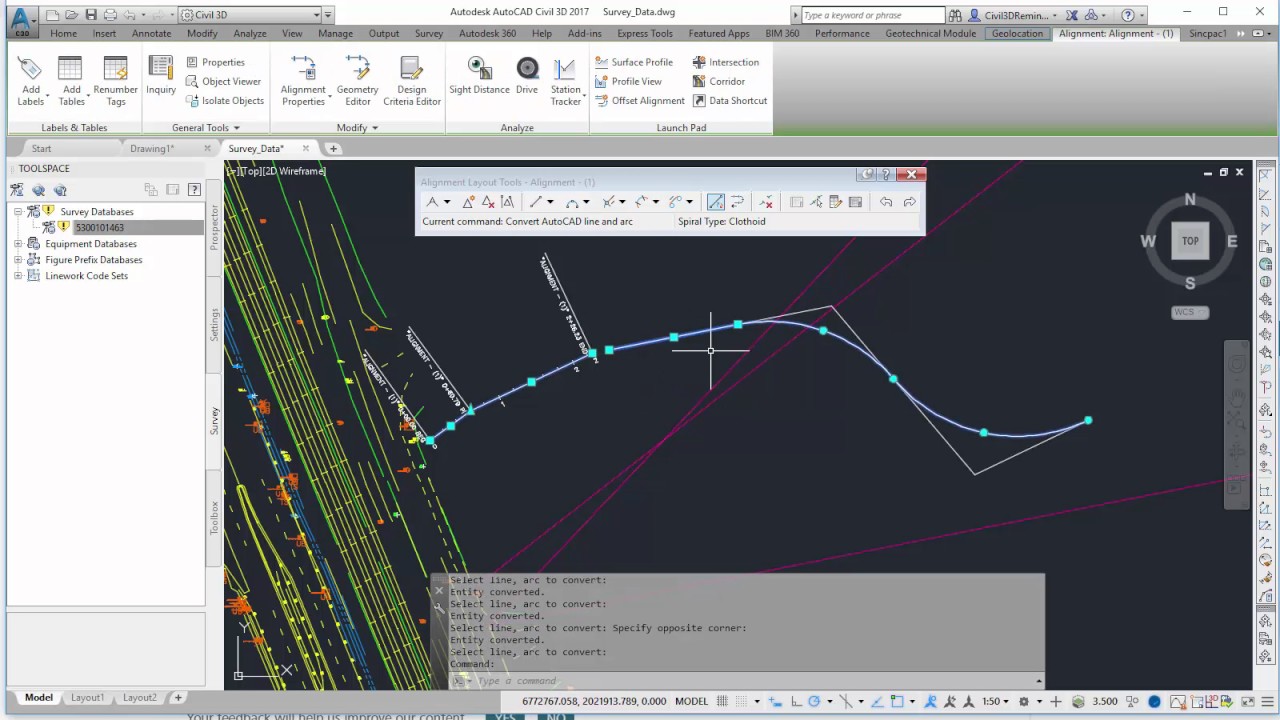The width and height of the screenshot is (1280, 720).
Task: Toggle snap mode in the status bar
Action: pos(741,701)
